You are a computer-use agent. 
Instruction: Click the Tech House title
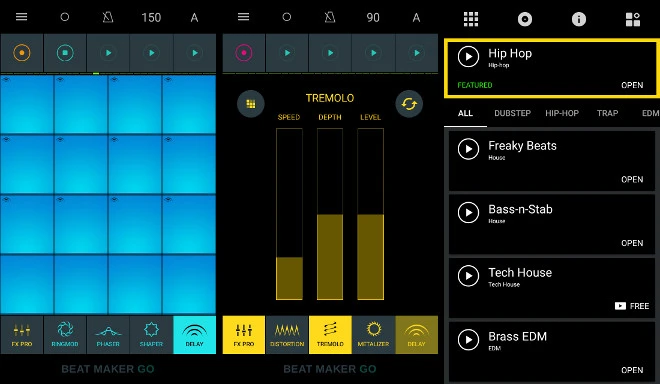click(520, 272)
